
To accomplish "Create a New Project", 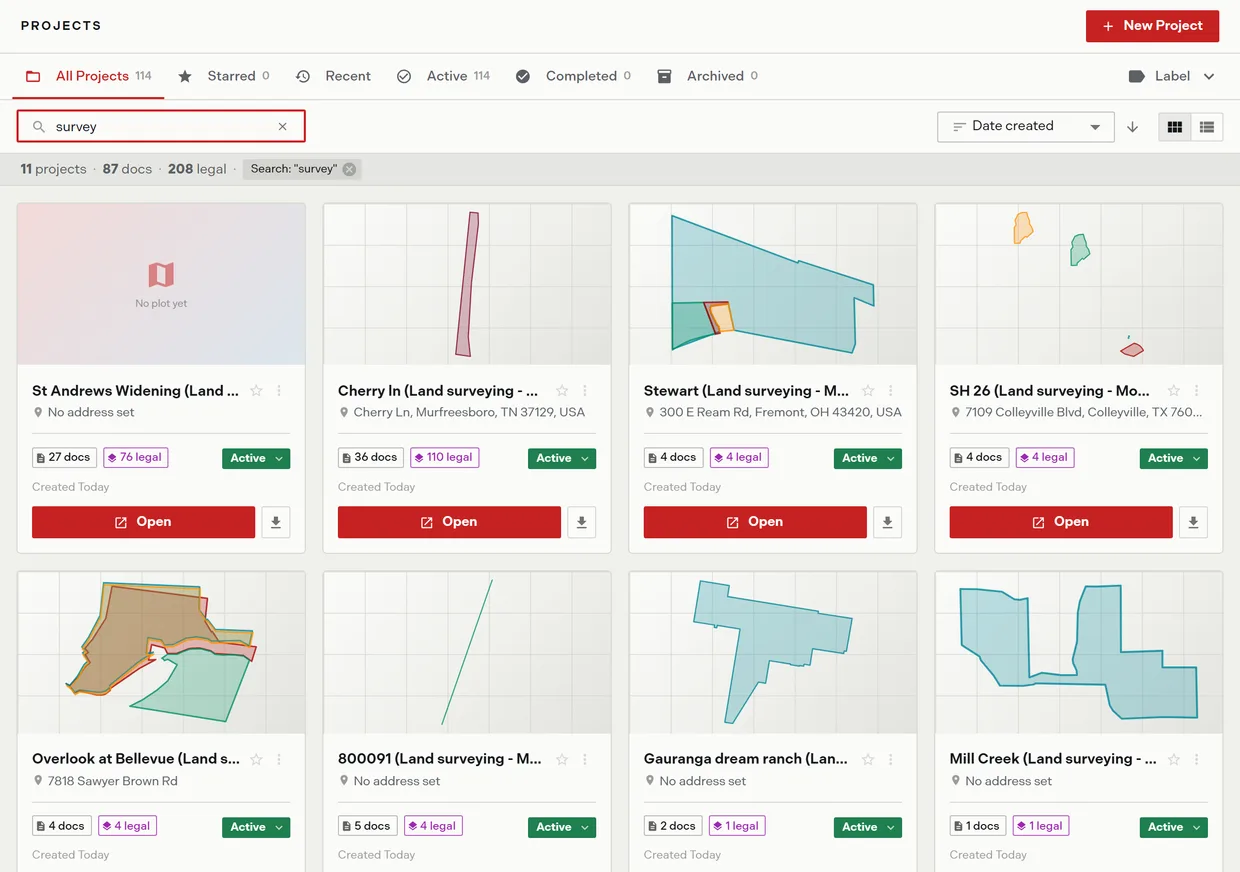I will tap(1152, 26).
